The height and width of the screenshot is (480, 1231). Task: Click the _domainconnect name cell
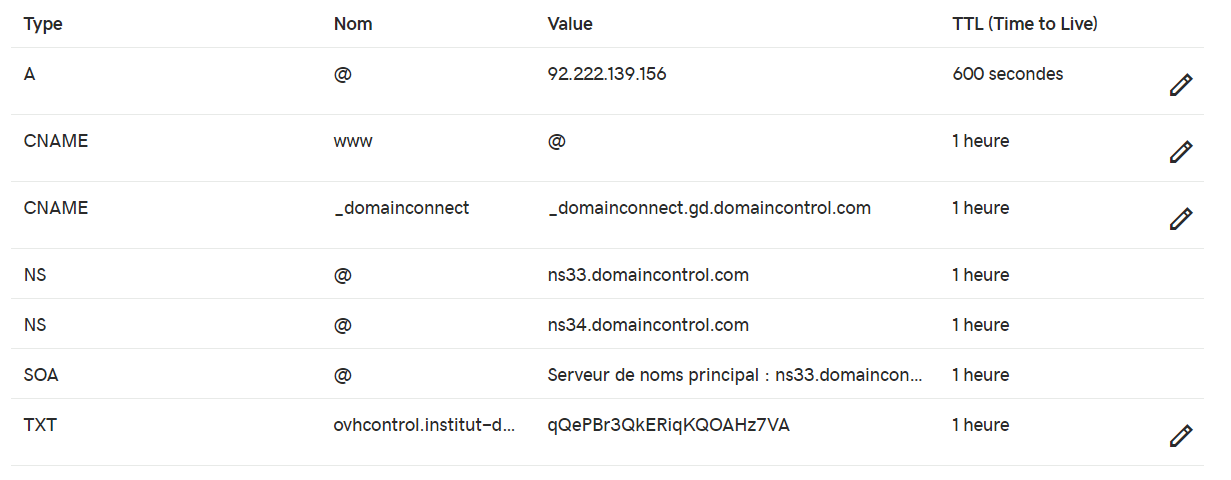[x=401, y=208]
